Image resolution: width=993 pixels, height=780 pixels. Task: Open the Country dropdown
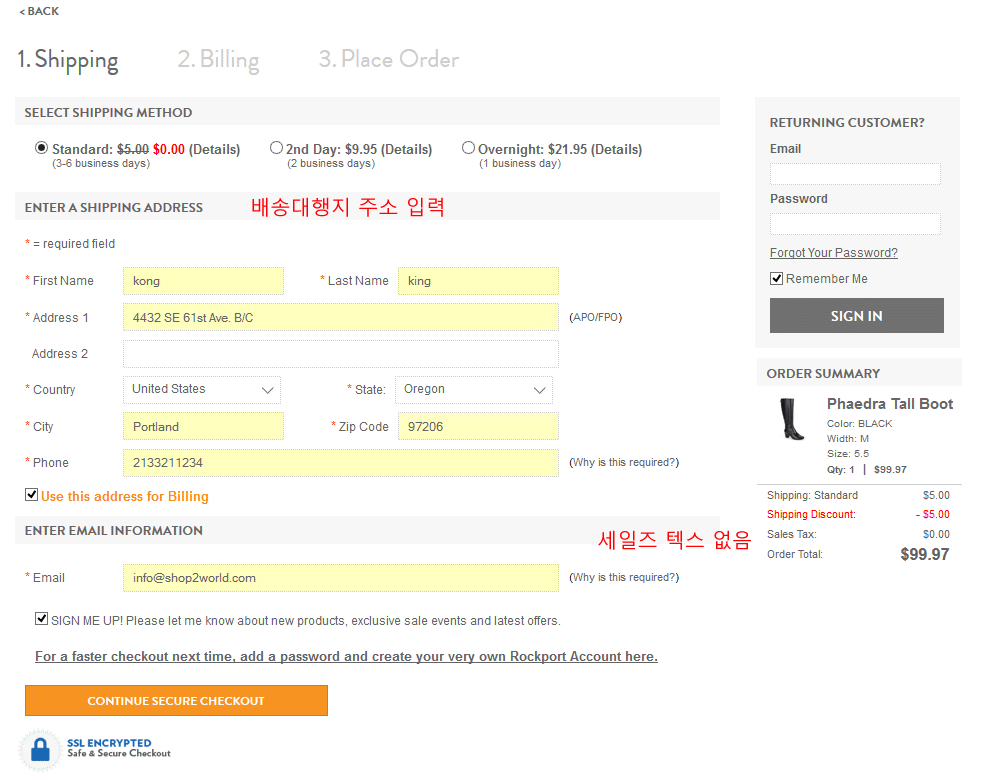(x=202, y=390)
